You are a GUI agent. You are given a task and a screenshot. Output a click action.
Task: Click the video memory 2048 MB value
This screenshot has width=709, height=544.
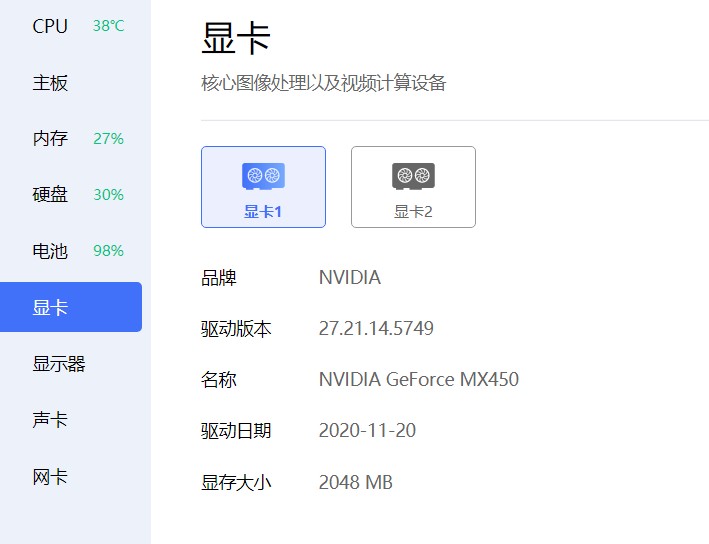point(355,482)
